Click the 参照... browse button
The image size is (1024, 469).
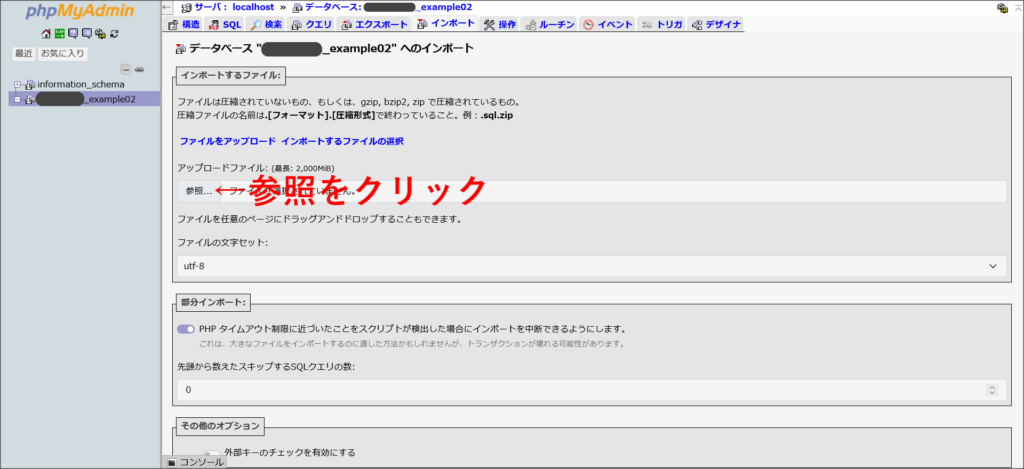(x=199, y=191)
